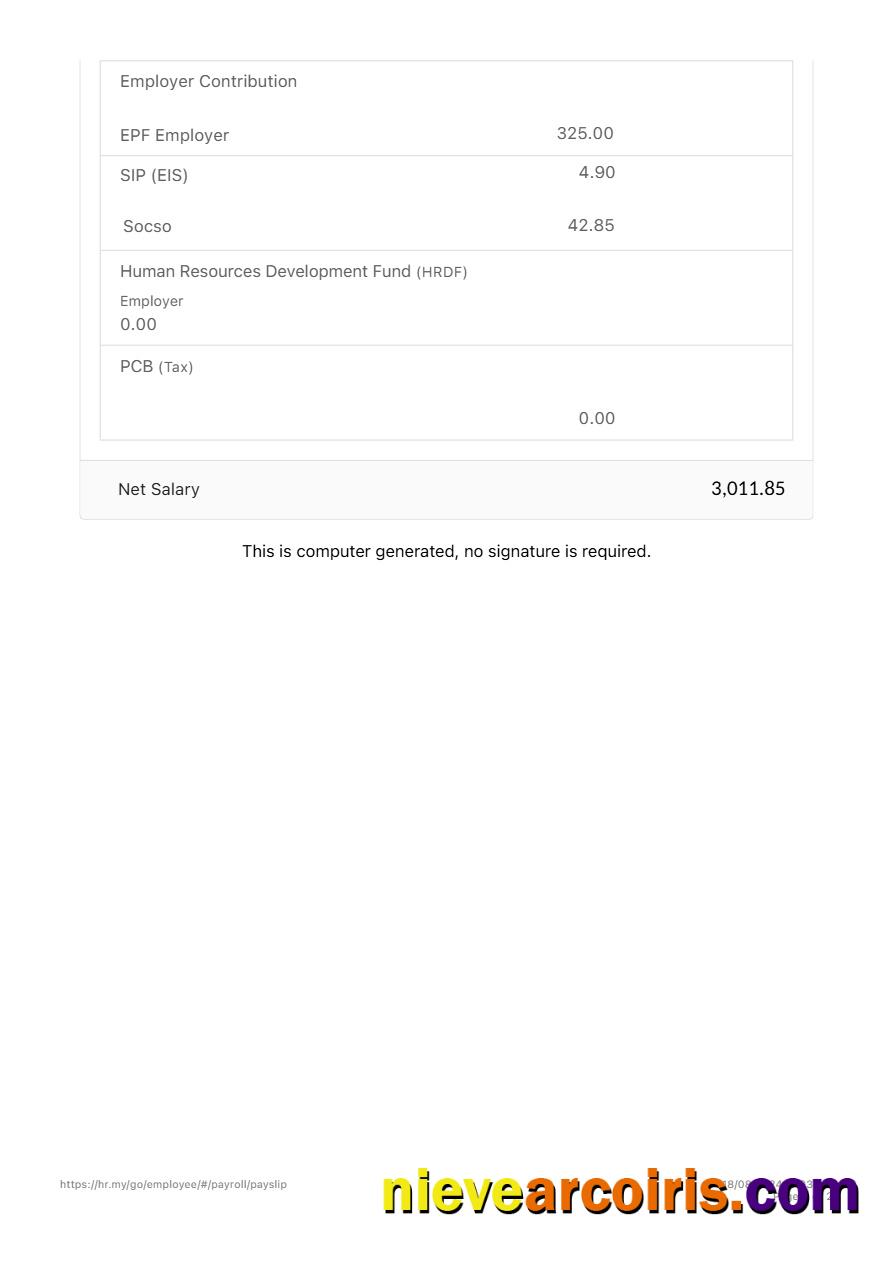Click the Employer sublabel under HRDF
The height and width of the screenshot is (1262, 892).
coord(151,301)
